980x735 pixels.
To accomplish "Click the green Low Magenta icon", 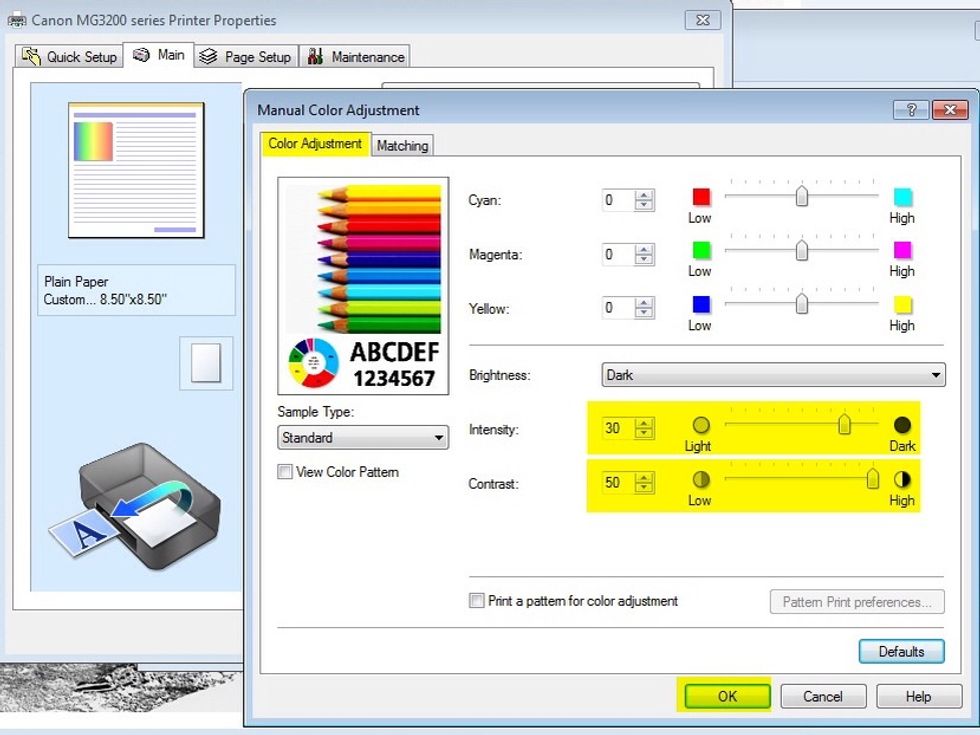I will point(700,251).
